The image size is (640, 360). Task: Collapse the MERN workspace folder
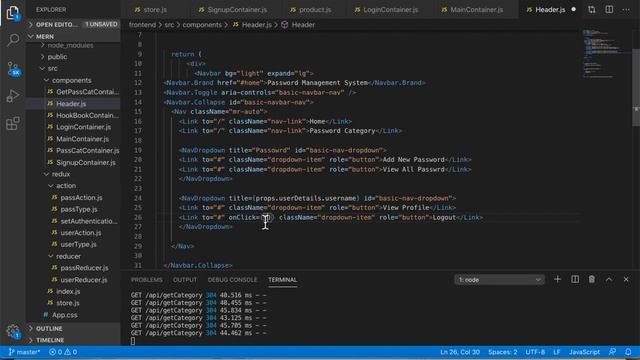73,36
